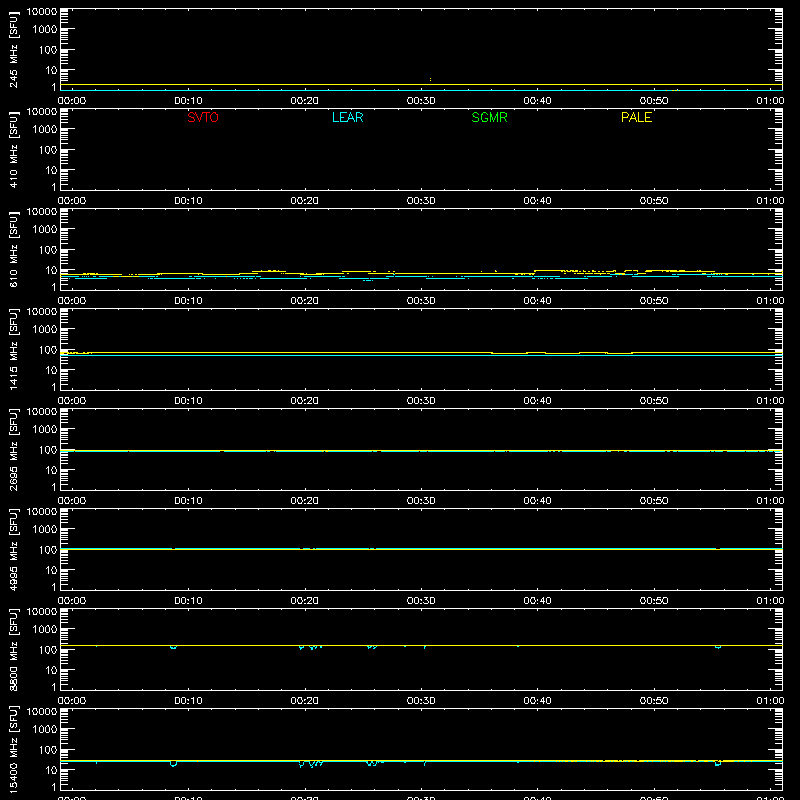This screenshot has height=800, width=800.
Task: Click 00:50 time label under 610 MHz panel
Action: tap(654, 301)
